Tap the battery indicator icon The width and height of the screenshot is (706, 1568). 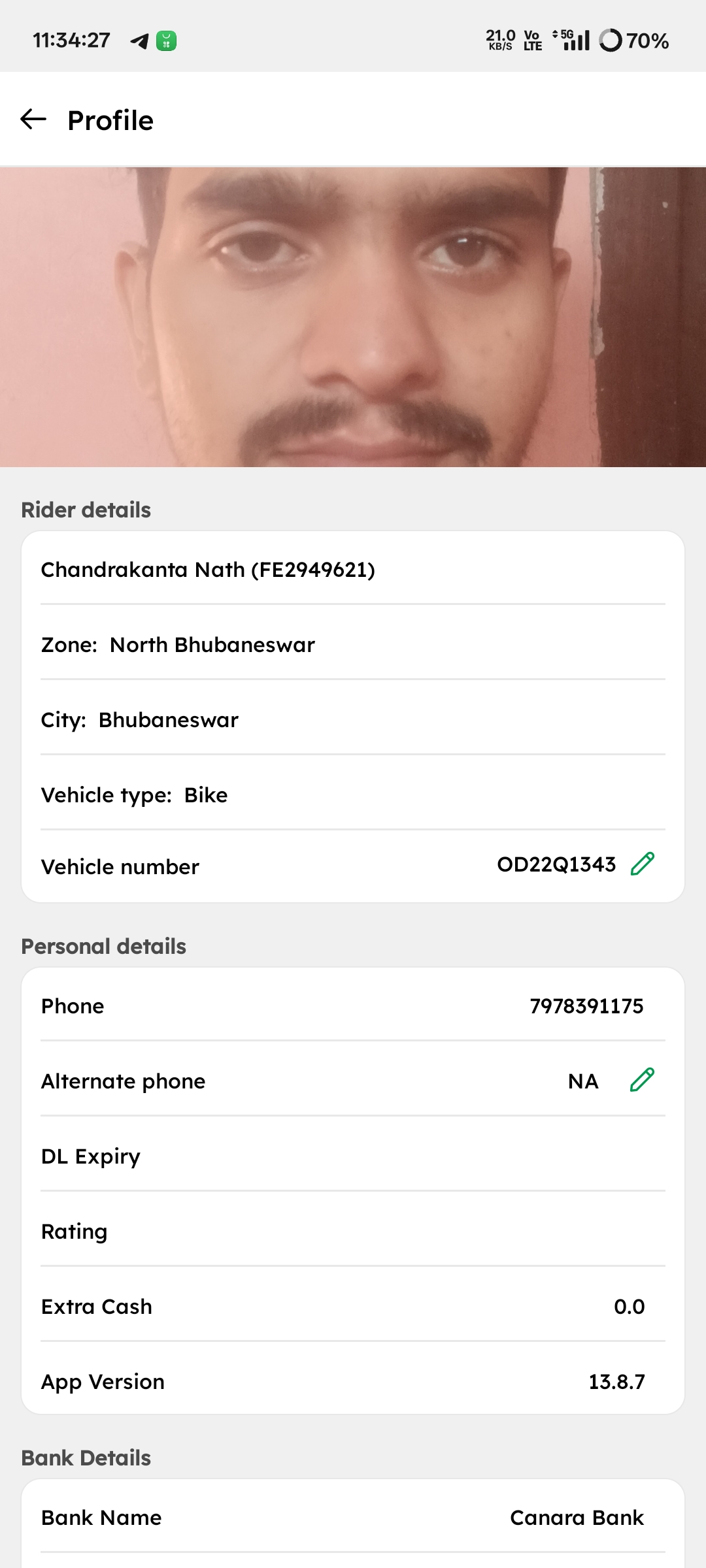tap(611, 41)
